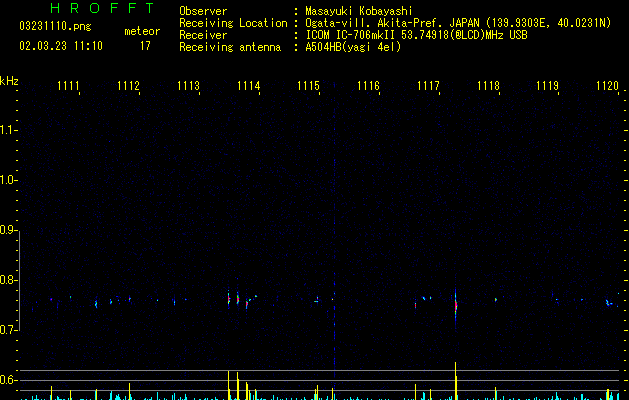Click the Observer label
Screen dimensions: 629x400
[x=203, y=11]
